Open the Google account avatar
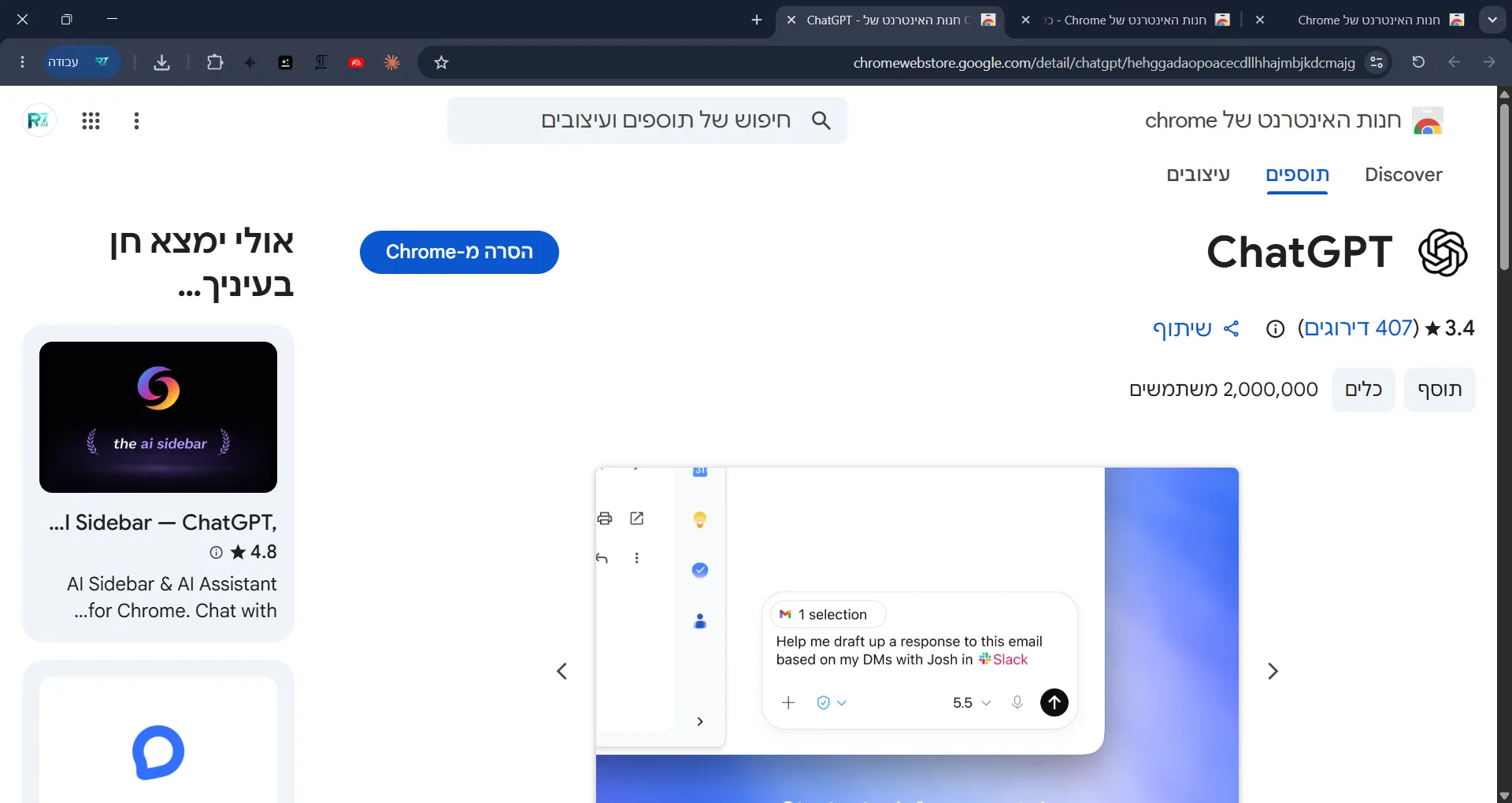Screen dimensions: 1512x803 (x=39, y=120)
